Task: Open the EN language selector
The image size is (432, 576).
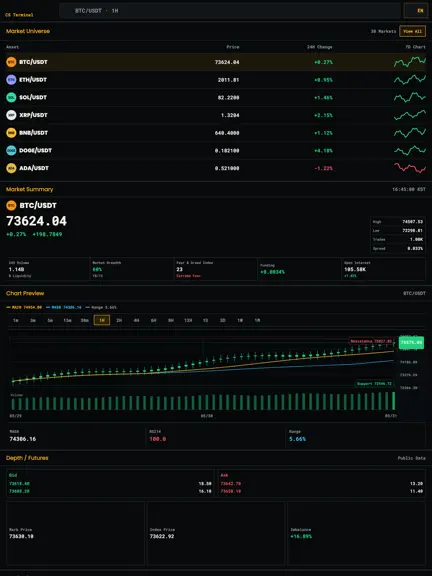Action: [x=416, y=11]
